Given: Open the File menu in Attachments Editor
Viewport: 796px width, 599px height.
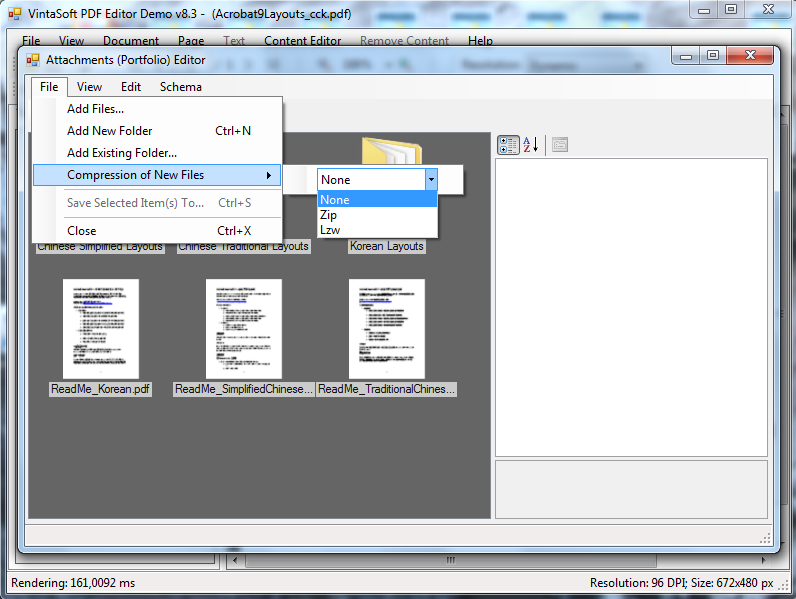Looking at the screenshot, I should [x=49, y=87].
